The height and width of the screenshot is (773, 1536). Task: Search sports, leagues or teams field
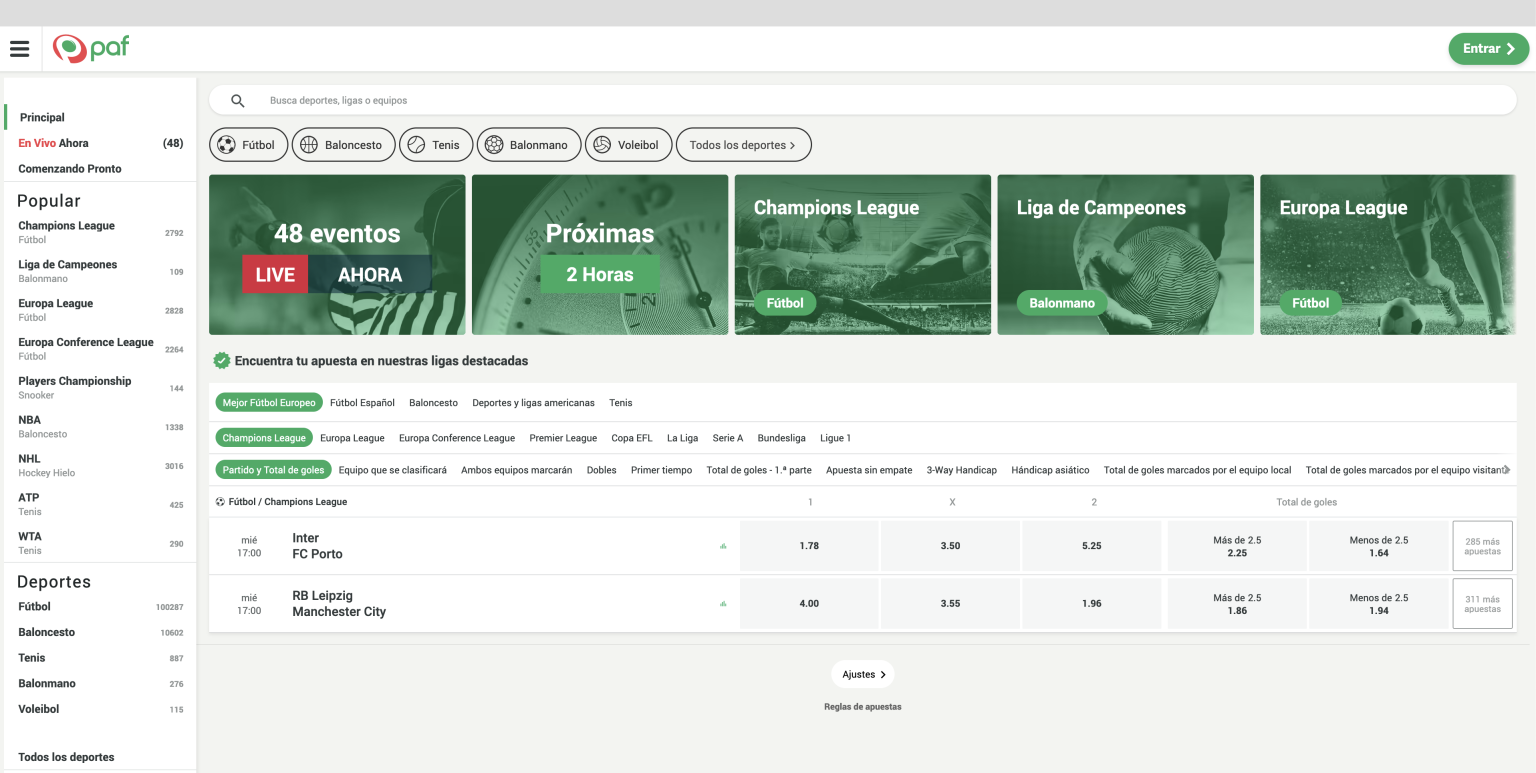pos(862,101)
